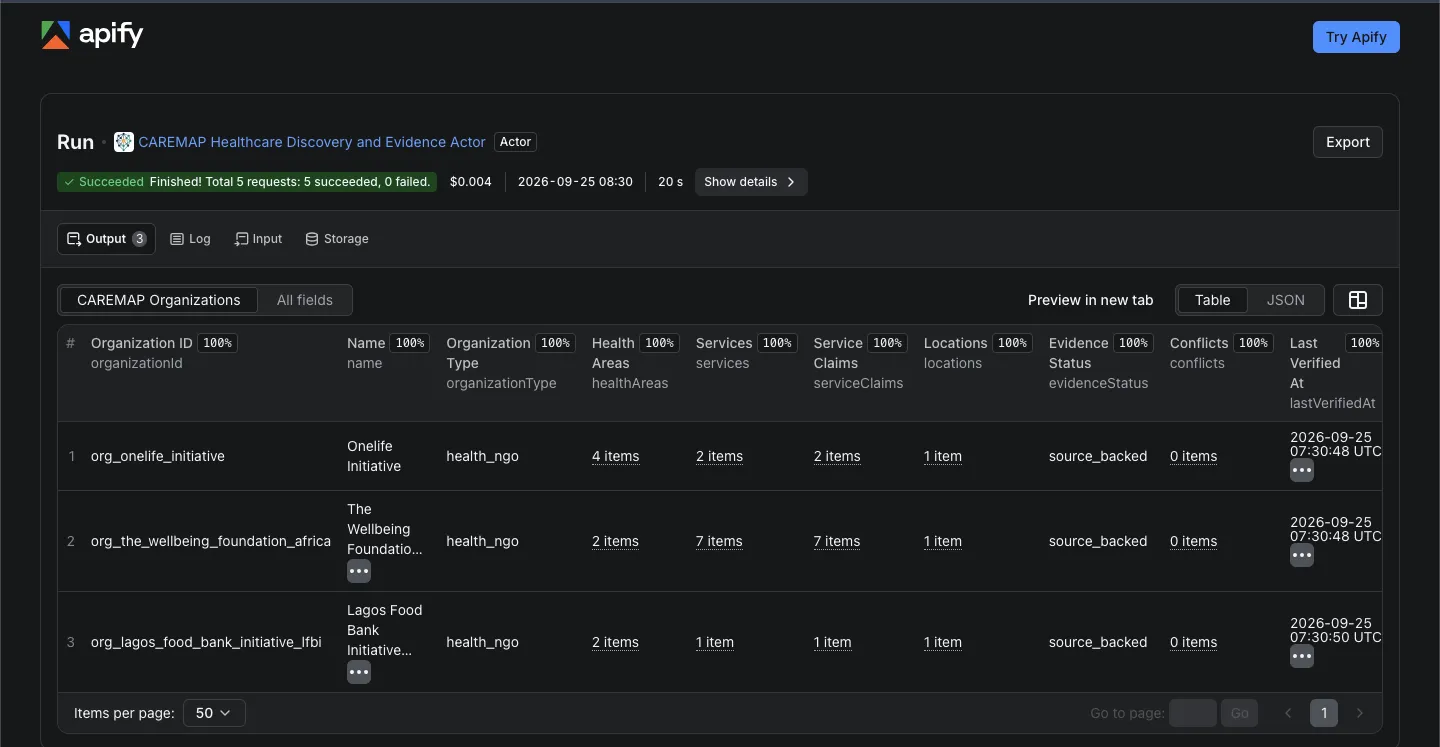
Task: Open the Input tab
Action: point(258,239)
